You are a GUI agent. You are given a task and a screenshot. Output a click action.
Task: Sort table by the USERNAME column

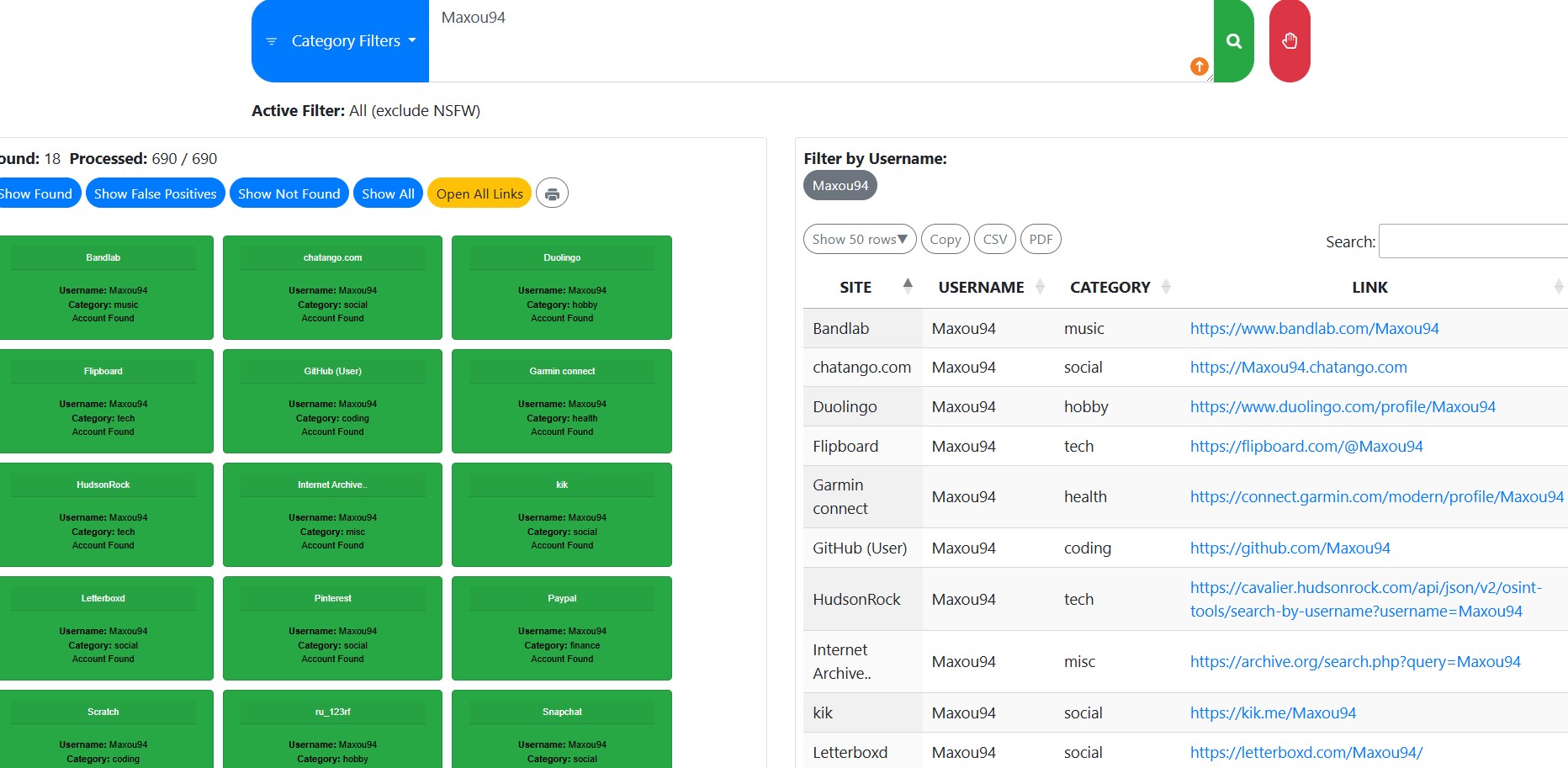pyautogui.click(x=981, y=288)
